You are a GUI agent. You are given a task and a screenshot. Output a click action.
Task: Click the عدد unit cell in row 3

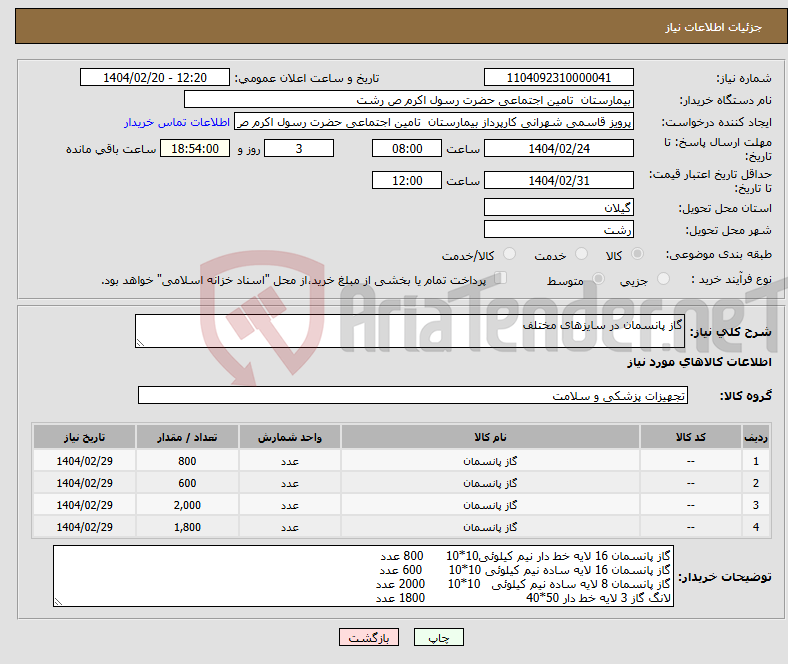[x=290, y=505]
